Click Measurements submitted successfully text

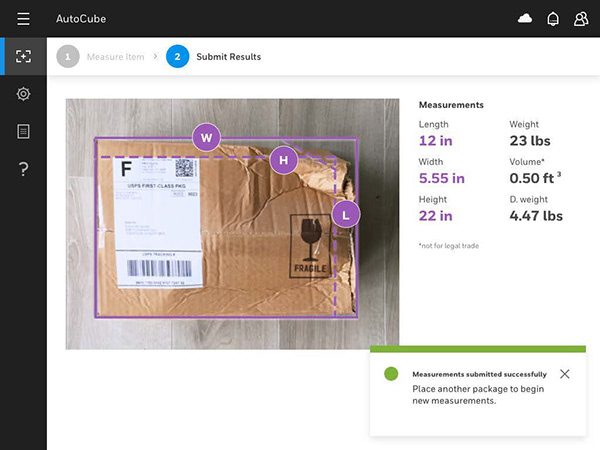pos(479,374)
